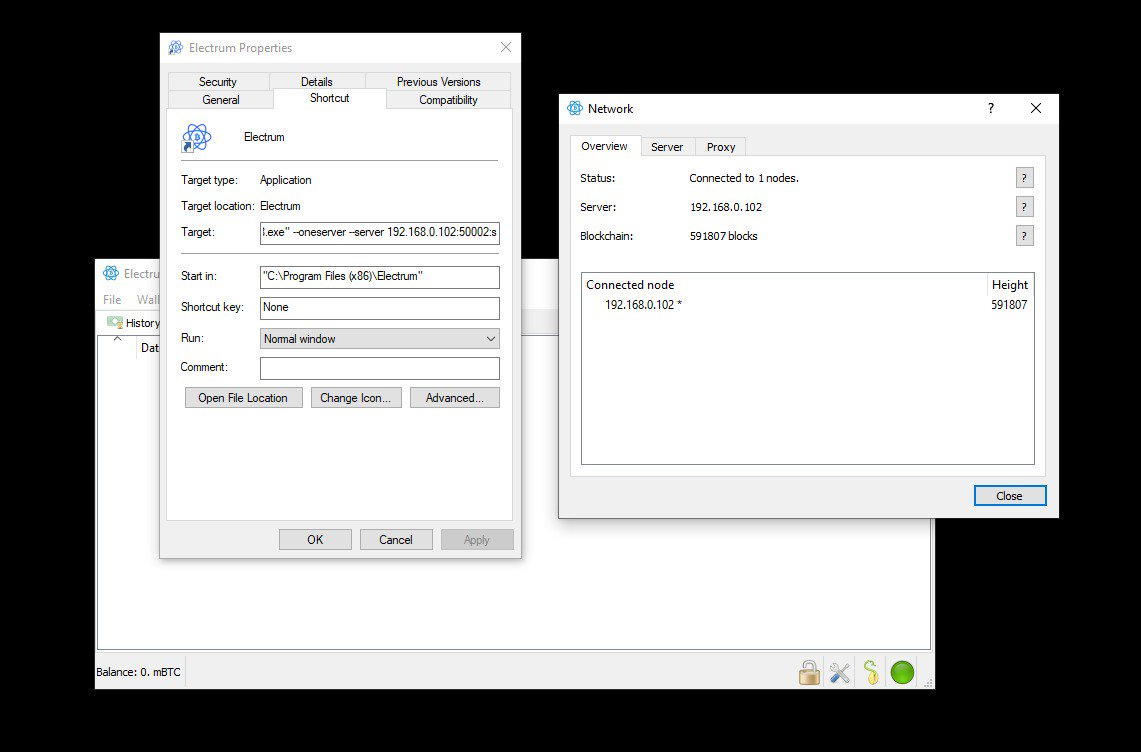Click the 591807 blocks text

pyautogui.click(x=723, y=236)
